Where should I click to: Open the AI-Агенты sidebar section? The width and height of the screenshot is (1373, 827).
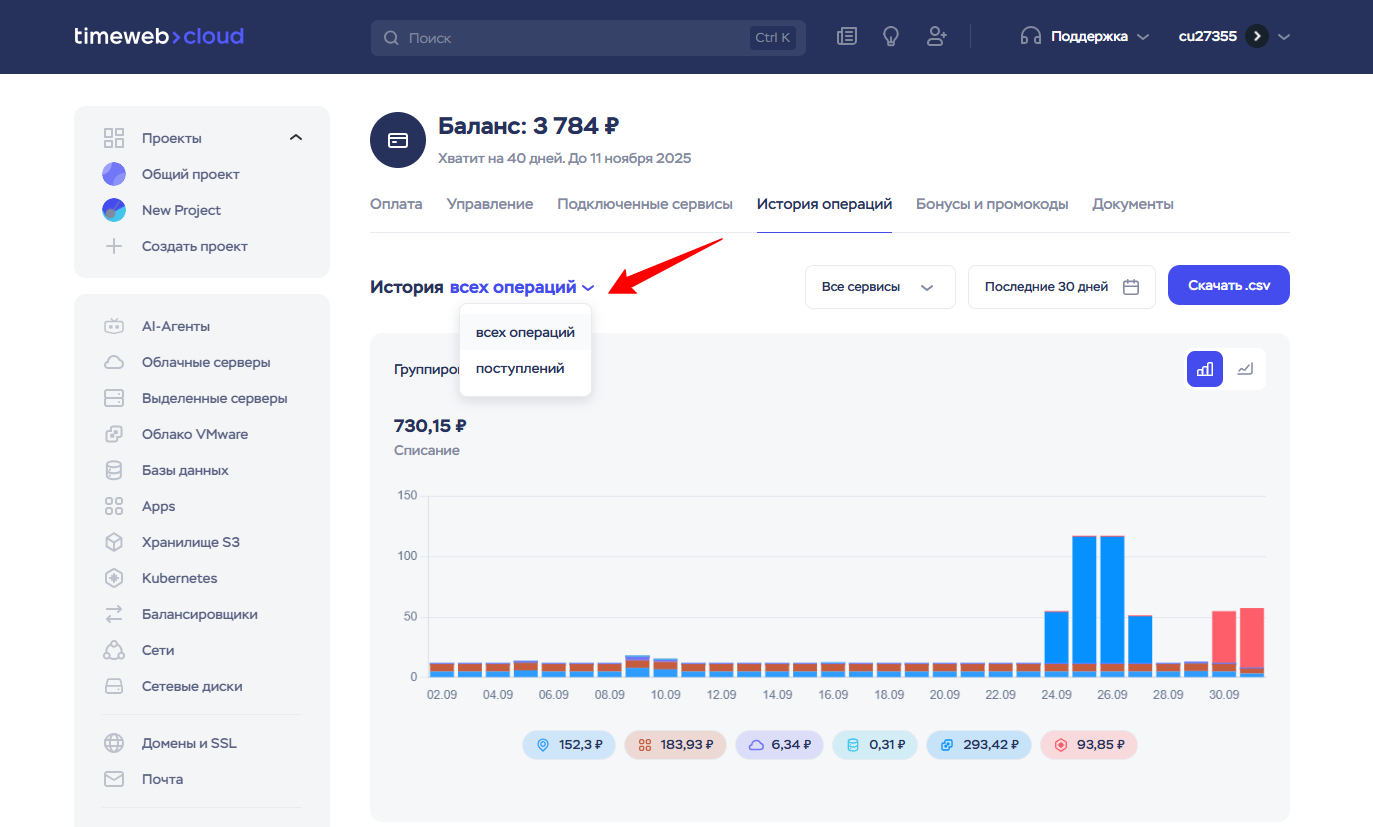click(175, 326)
